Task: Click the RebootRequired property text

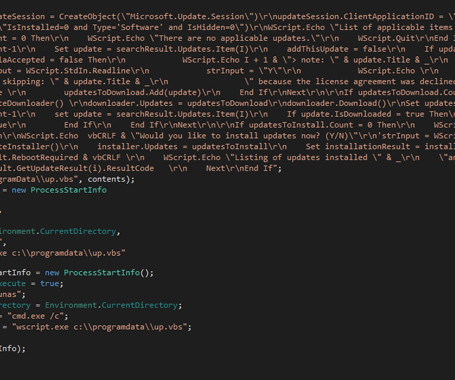Action: coord(45,157)
